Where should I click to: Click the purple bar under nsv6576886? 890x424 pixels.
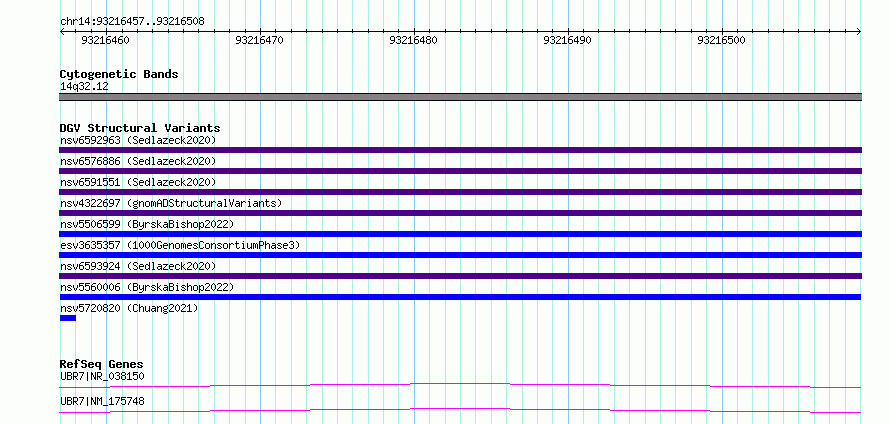click(460, 171)
